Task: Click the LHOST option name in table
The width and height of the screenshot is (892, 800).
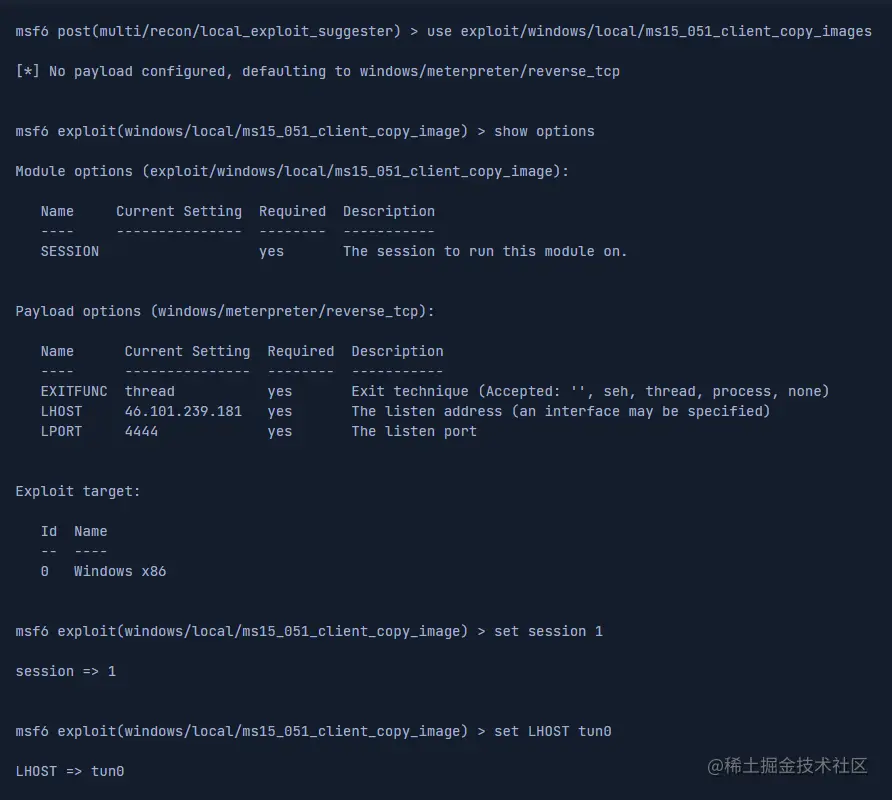Action: pyautogui.click(x=61, y=411)
